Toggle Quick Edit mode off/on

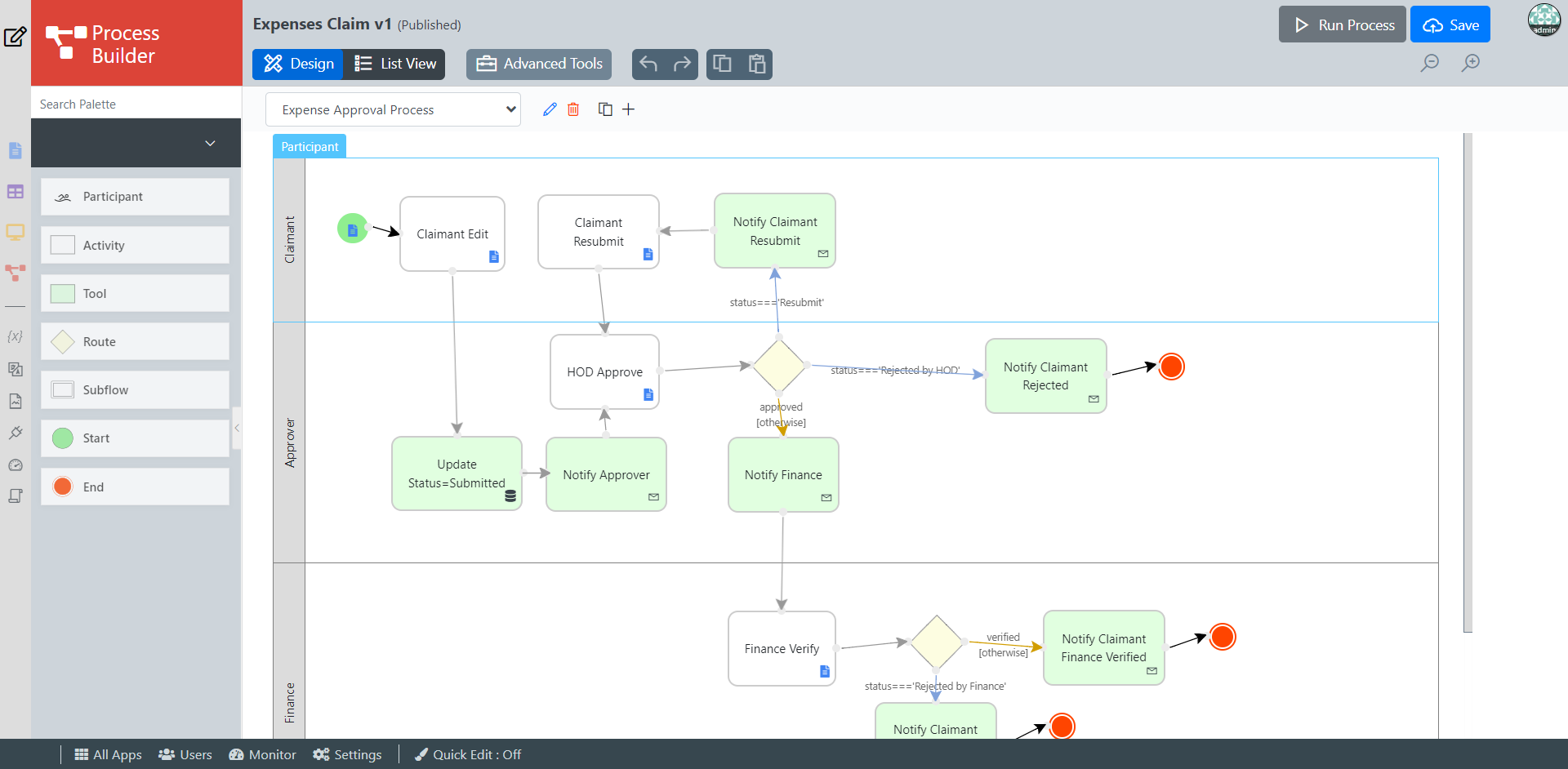click(468, 754)
